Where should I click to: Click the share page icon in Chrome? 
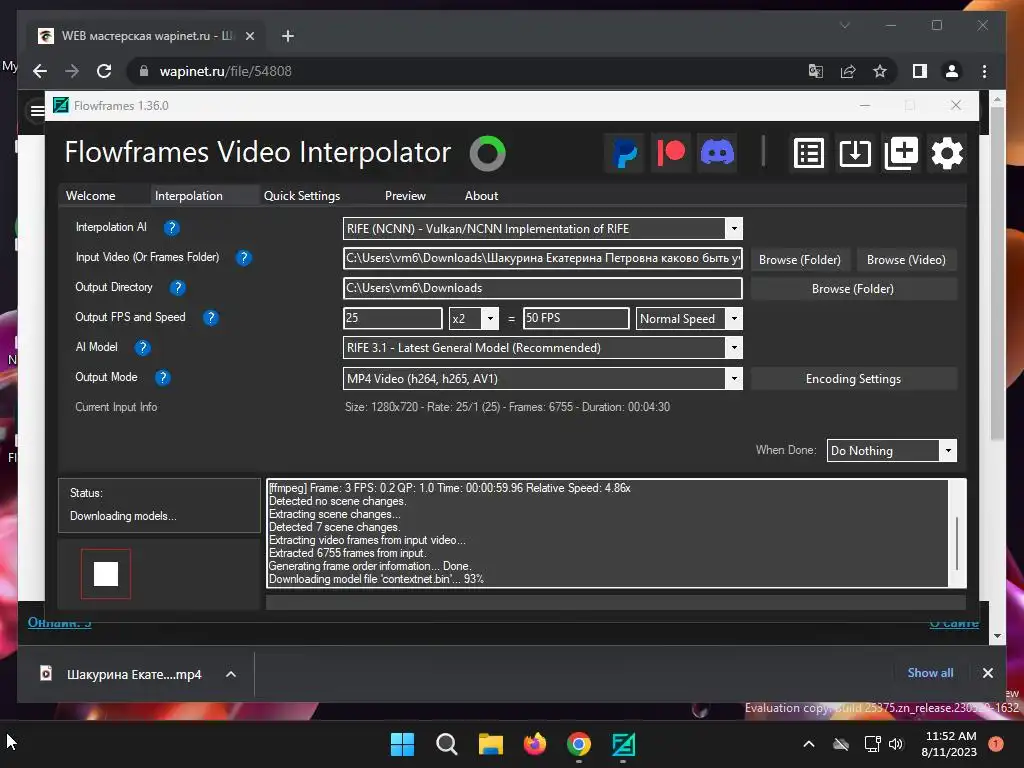click(848, 71)
